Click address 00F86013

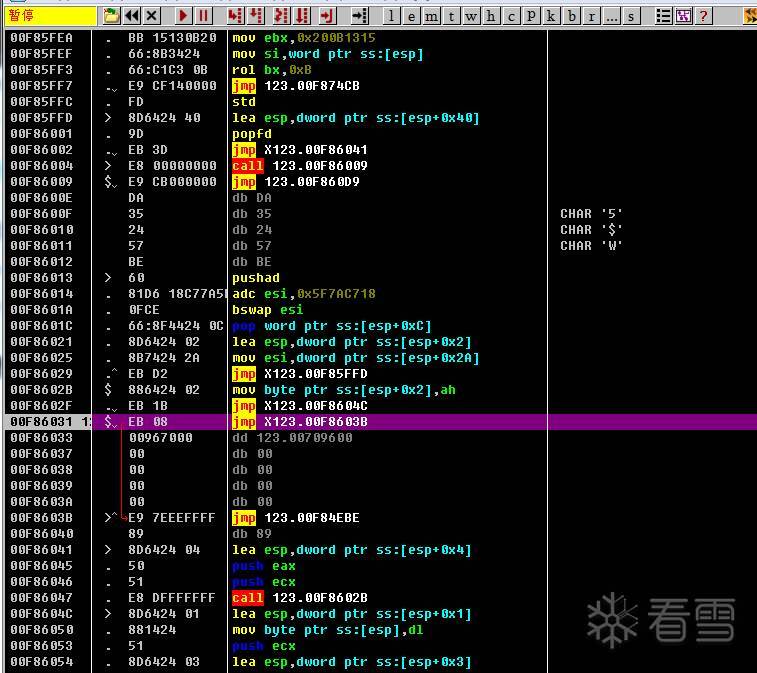pyautogui.click(x=42, y=278)
